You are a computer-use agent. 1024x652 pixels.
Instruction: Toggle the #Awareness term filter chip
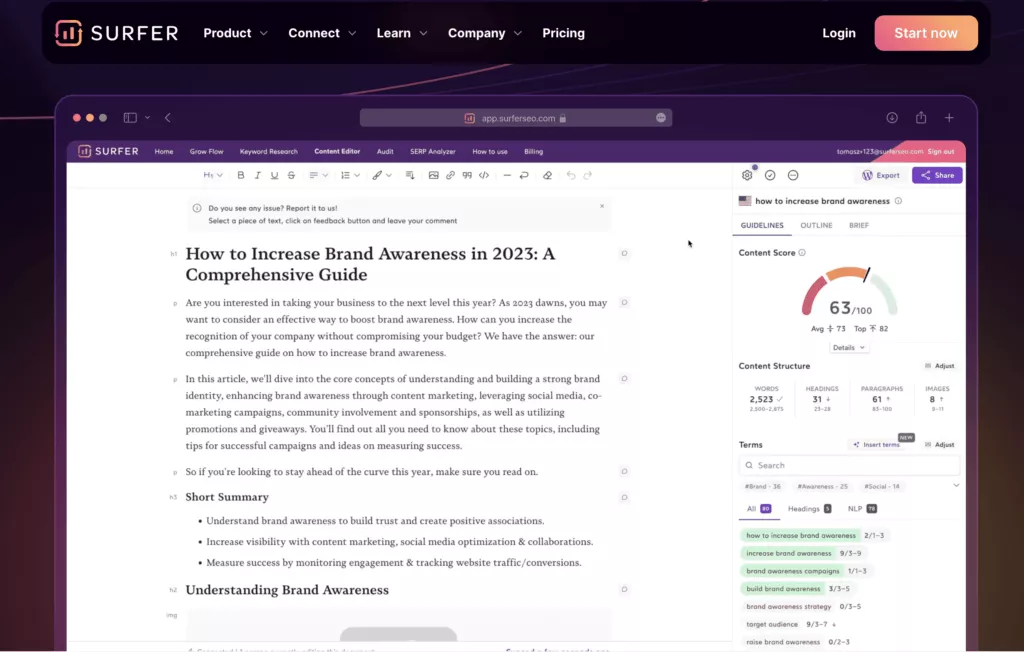[823, 486]
